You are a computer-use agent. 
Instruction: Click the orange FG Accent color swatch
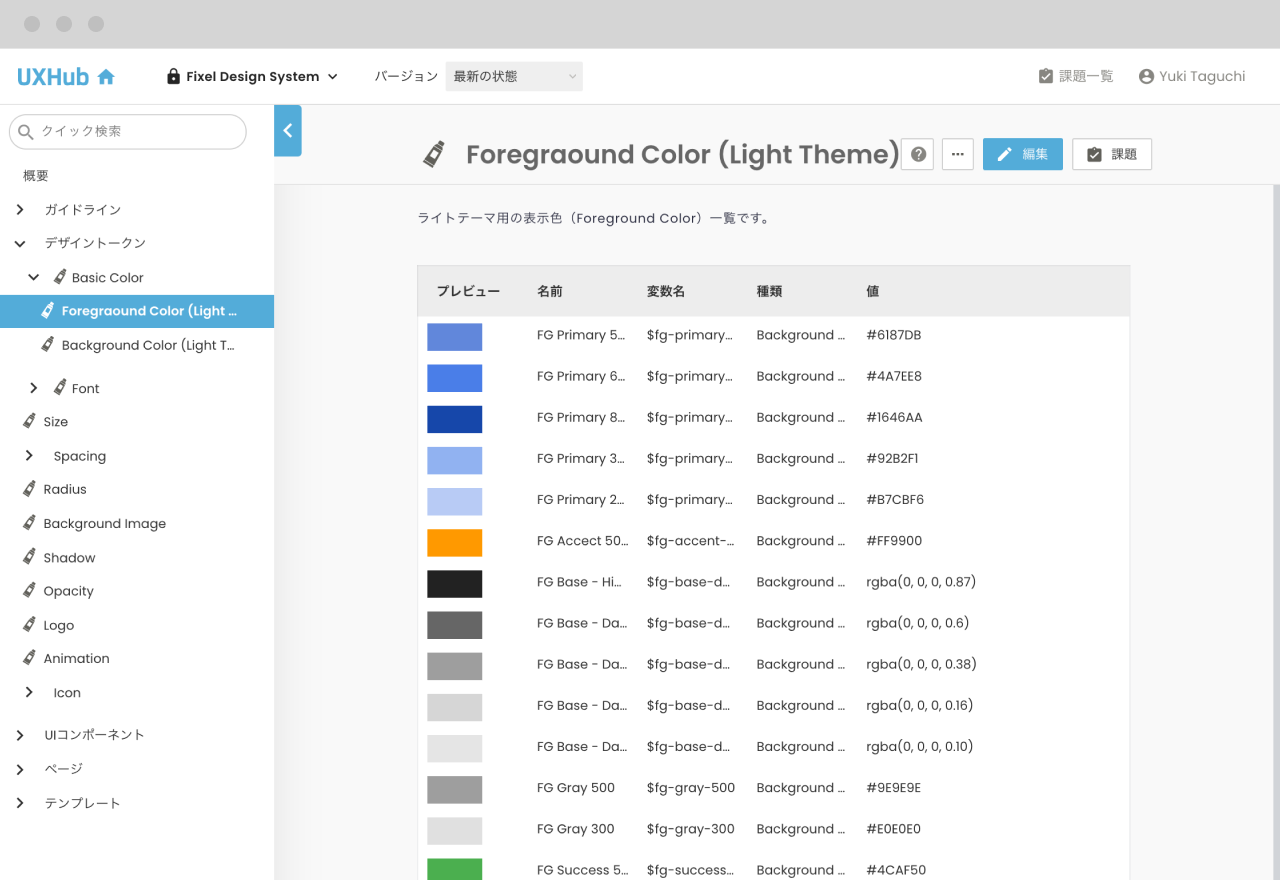454,542
